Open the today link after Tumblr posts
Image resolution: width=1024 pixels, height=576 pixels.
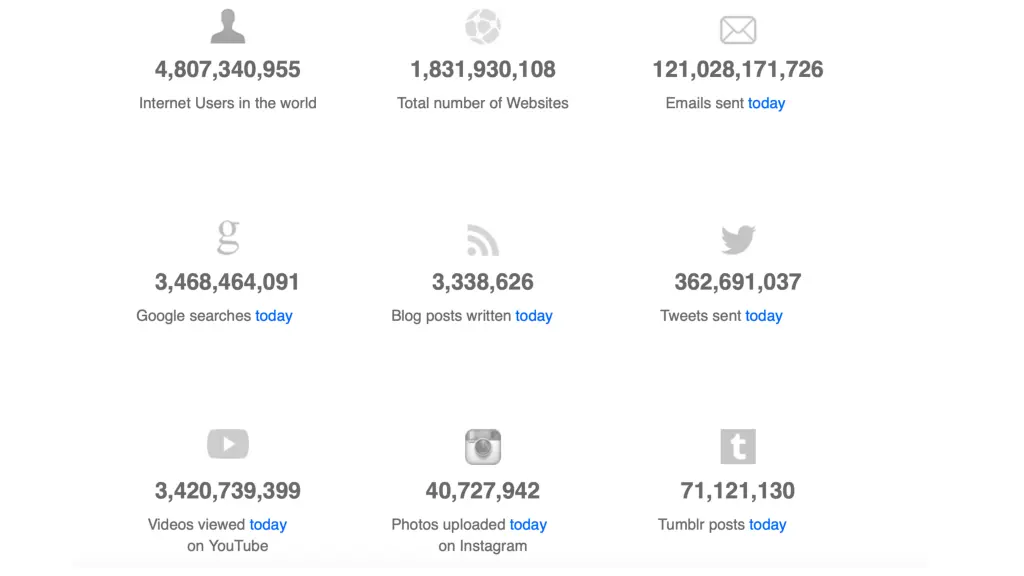[x=767, y=525]
